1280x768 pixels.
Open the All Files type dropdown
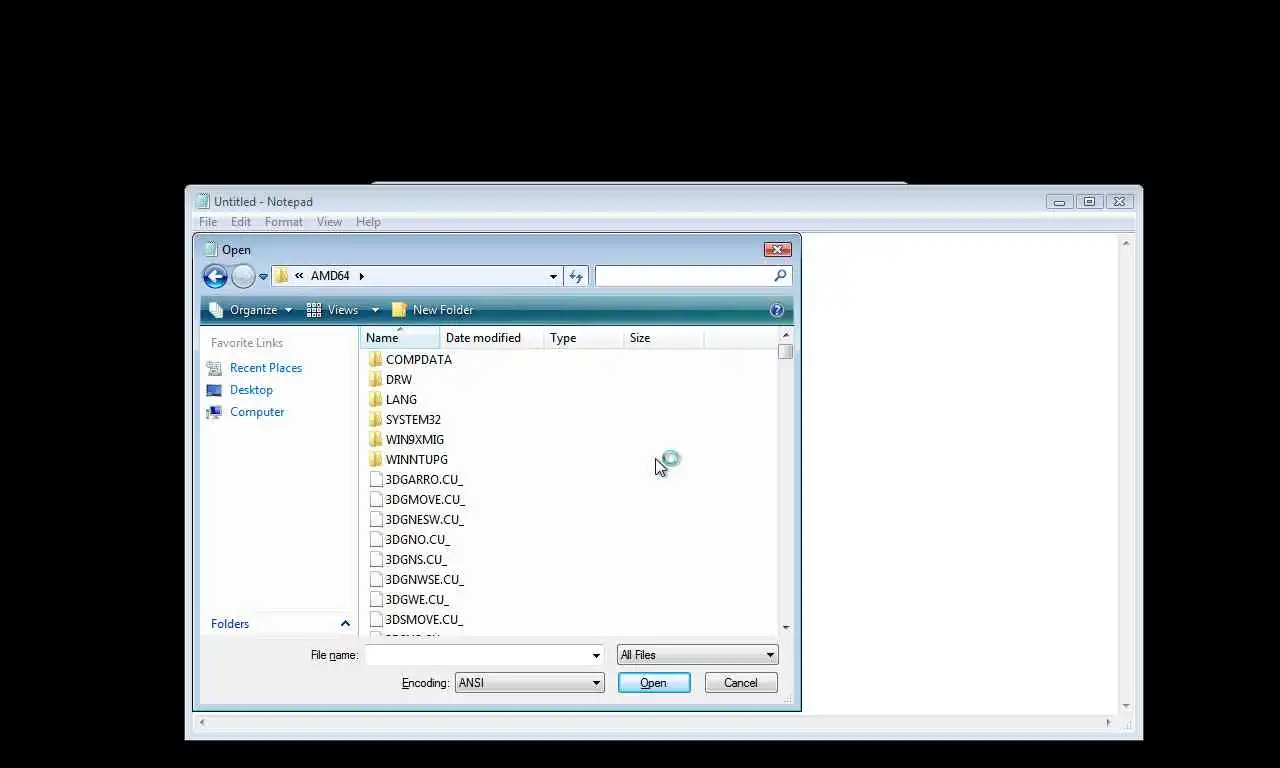697,655
